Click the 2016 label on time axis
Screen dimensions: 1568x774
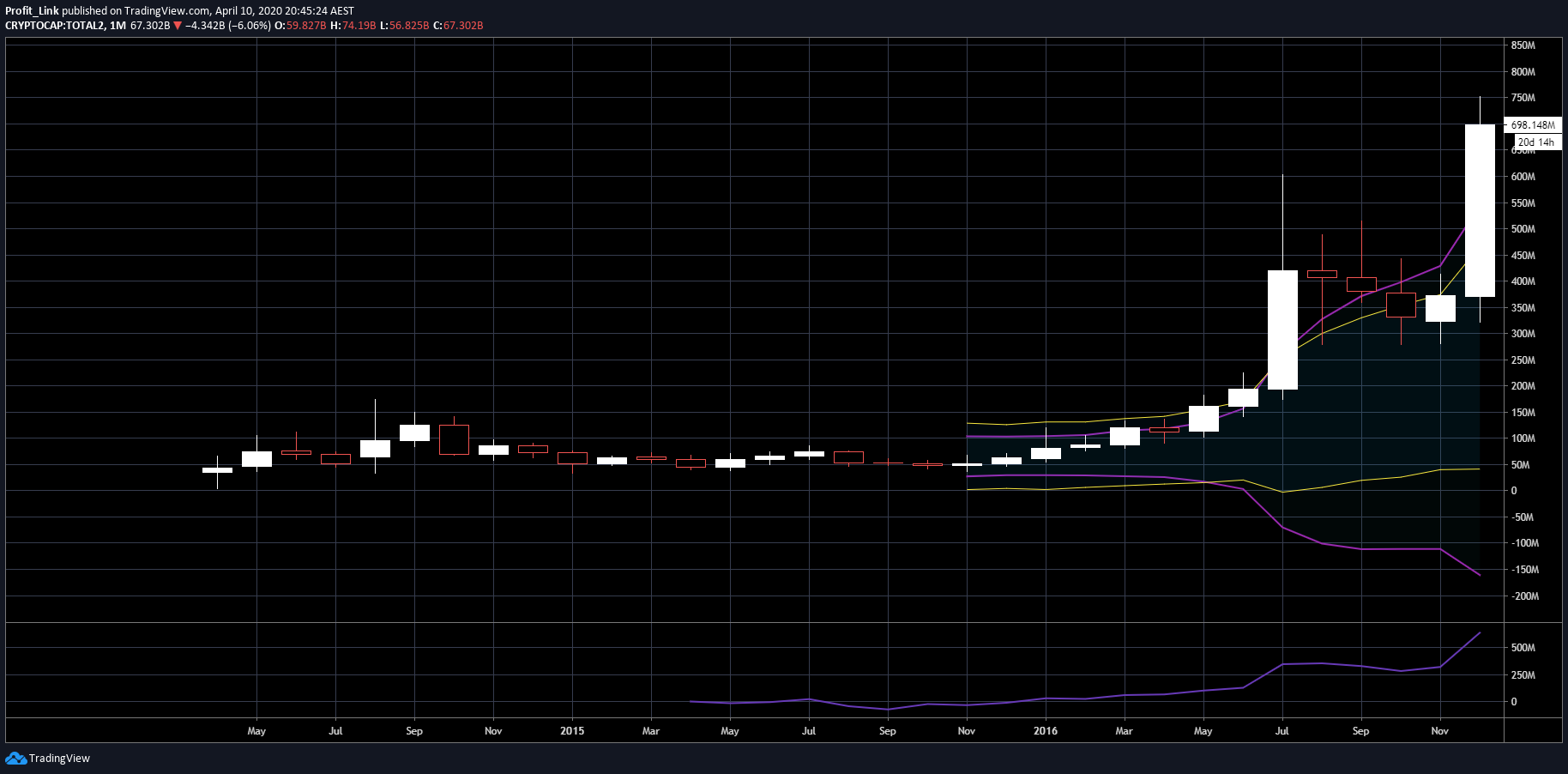click(1046, 731)
